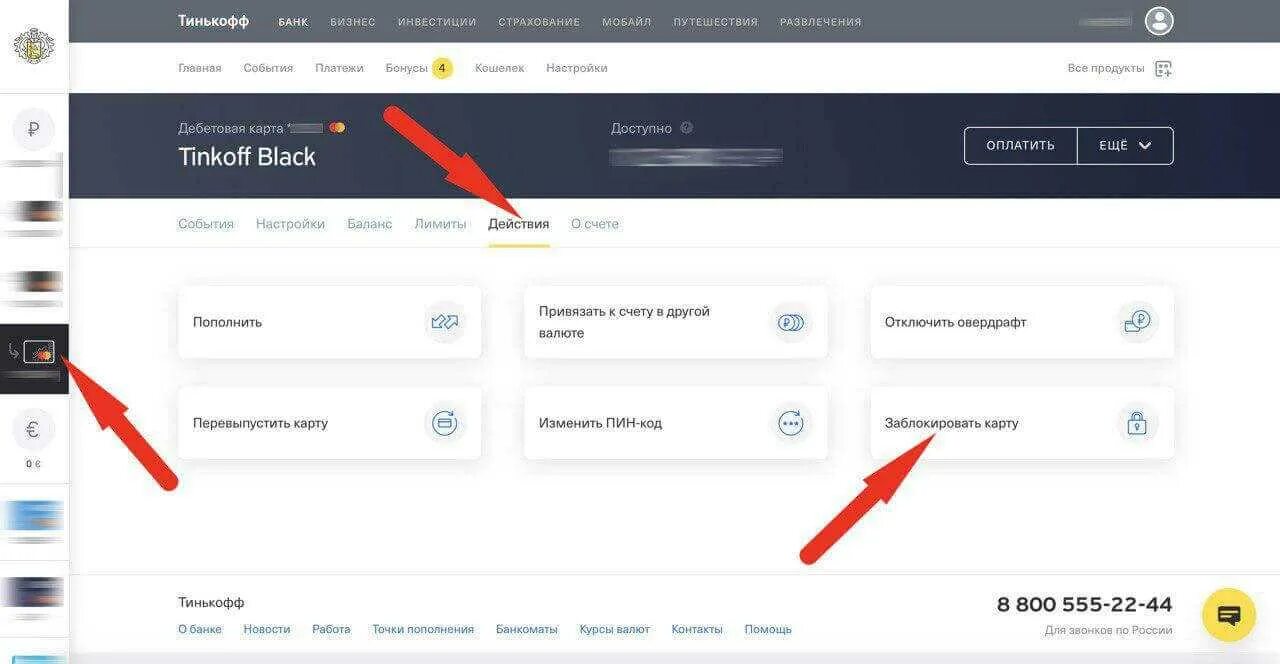Viewport: 1280px width, 664px height.
Task: Click the overdraft ruble icon
Action: (x=1137, y=323)
